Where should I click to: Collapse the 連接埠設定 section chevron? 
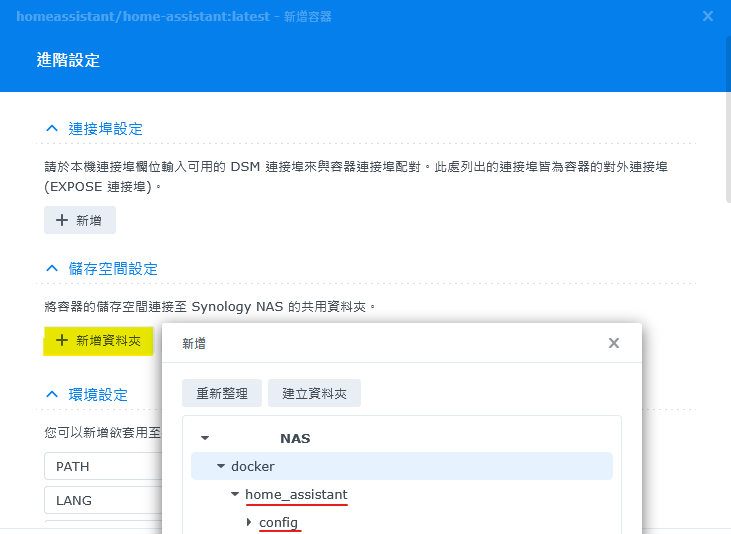[52, 128]
